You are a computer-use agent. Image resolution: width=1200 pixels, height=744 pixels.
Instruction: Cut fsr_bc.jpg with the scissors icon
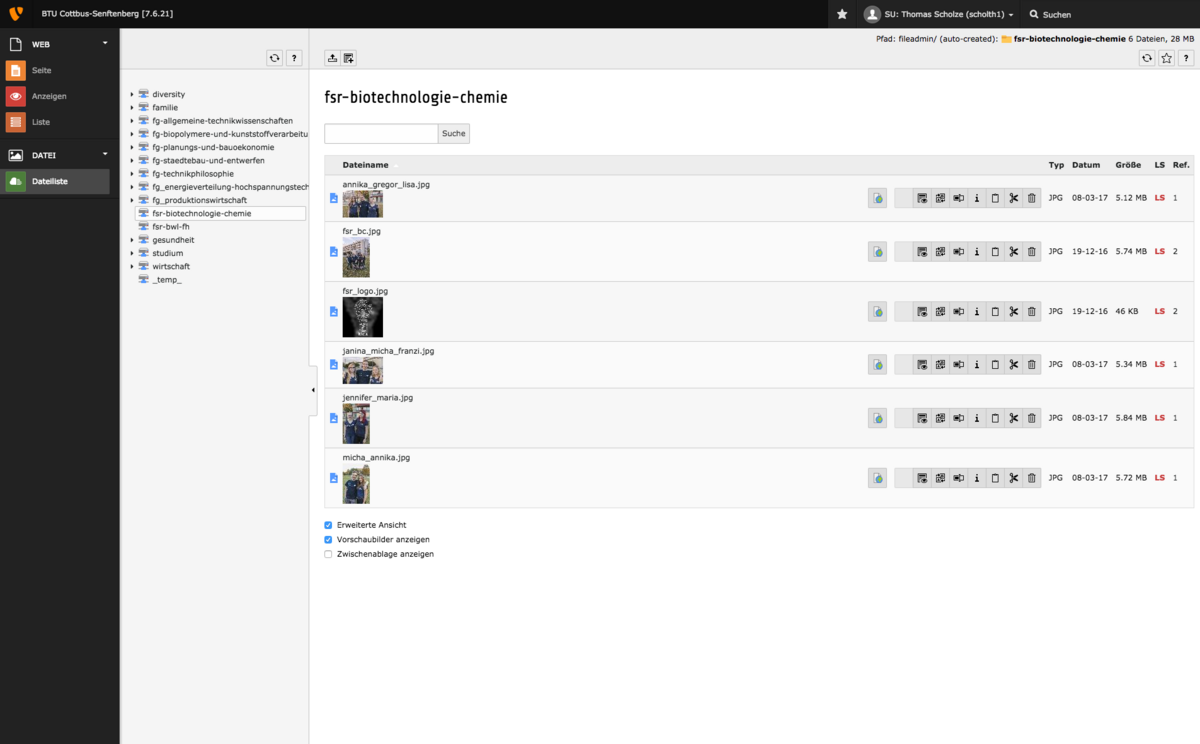1013,251
